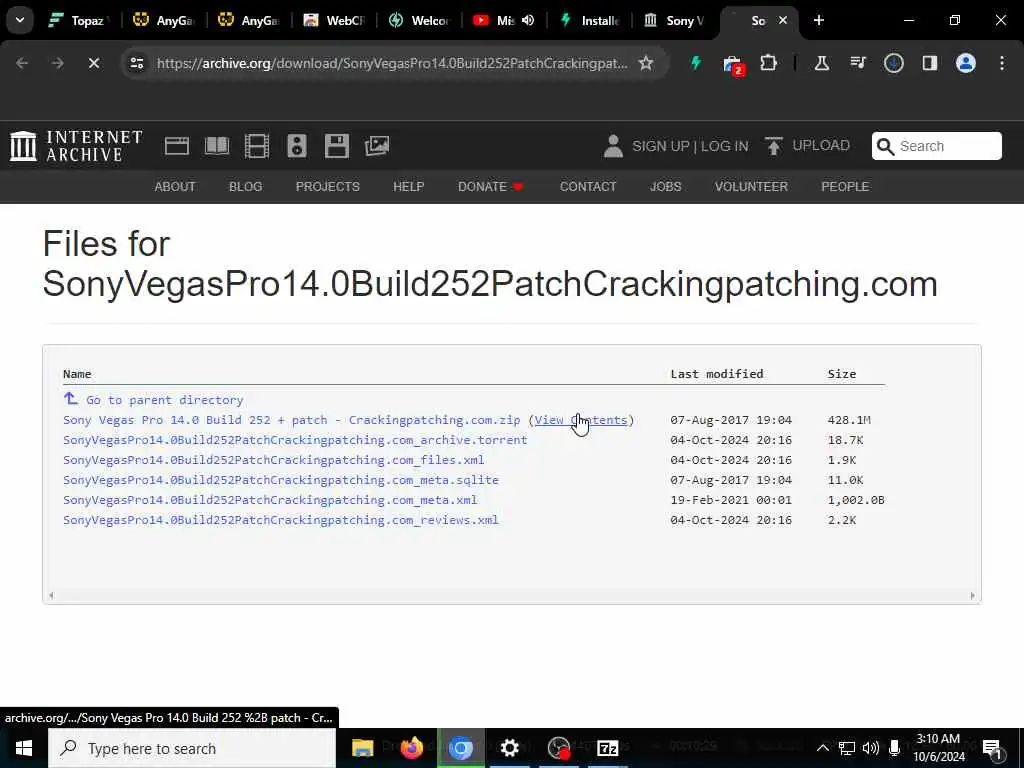Mute the YouTube tab's speaker icon
The image size is (1024, 768).
tap(528, 20)
